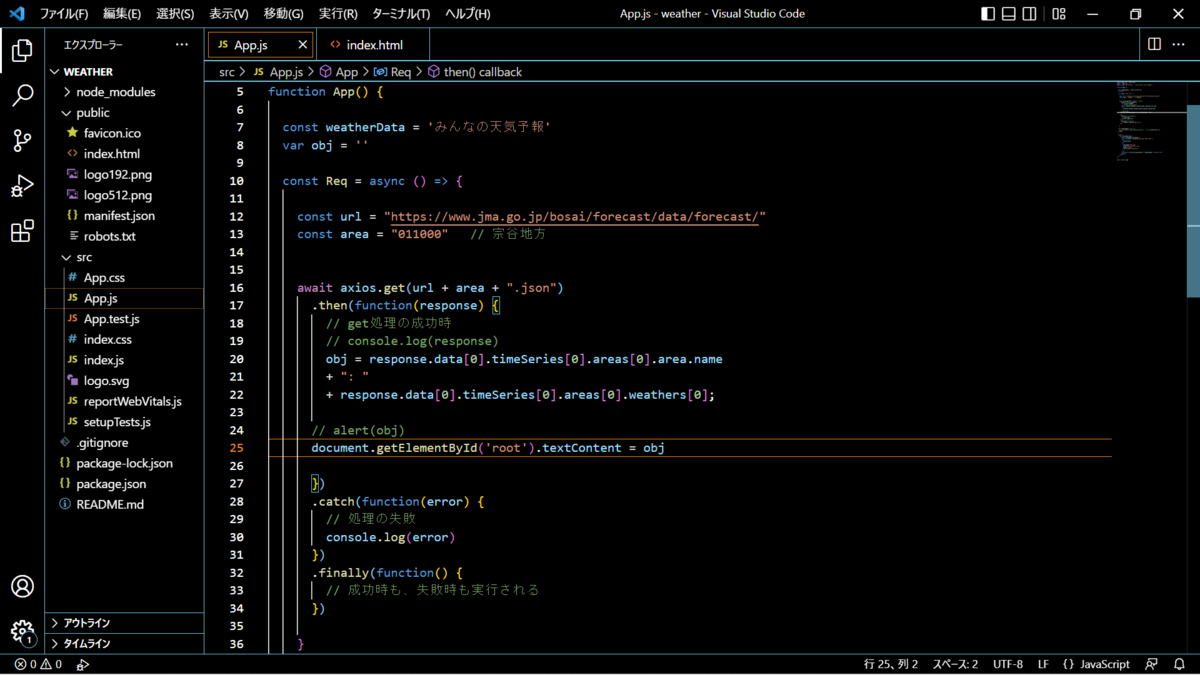Expand the アウトライン section
This screenshot has height=675, width=1200.
[x=124, y=623]
